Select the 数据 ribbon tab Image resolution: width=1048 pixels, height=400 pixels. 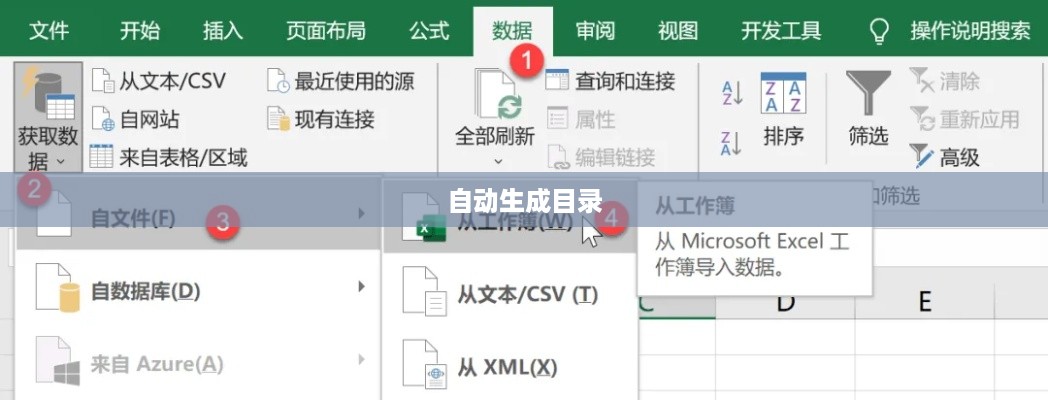[x=513, y=31]
